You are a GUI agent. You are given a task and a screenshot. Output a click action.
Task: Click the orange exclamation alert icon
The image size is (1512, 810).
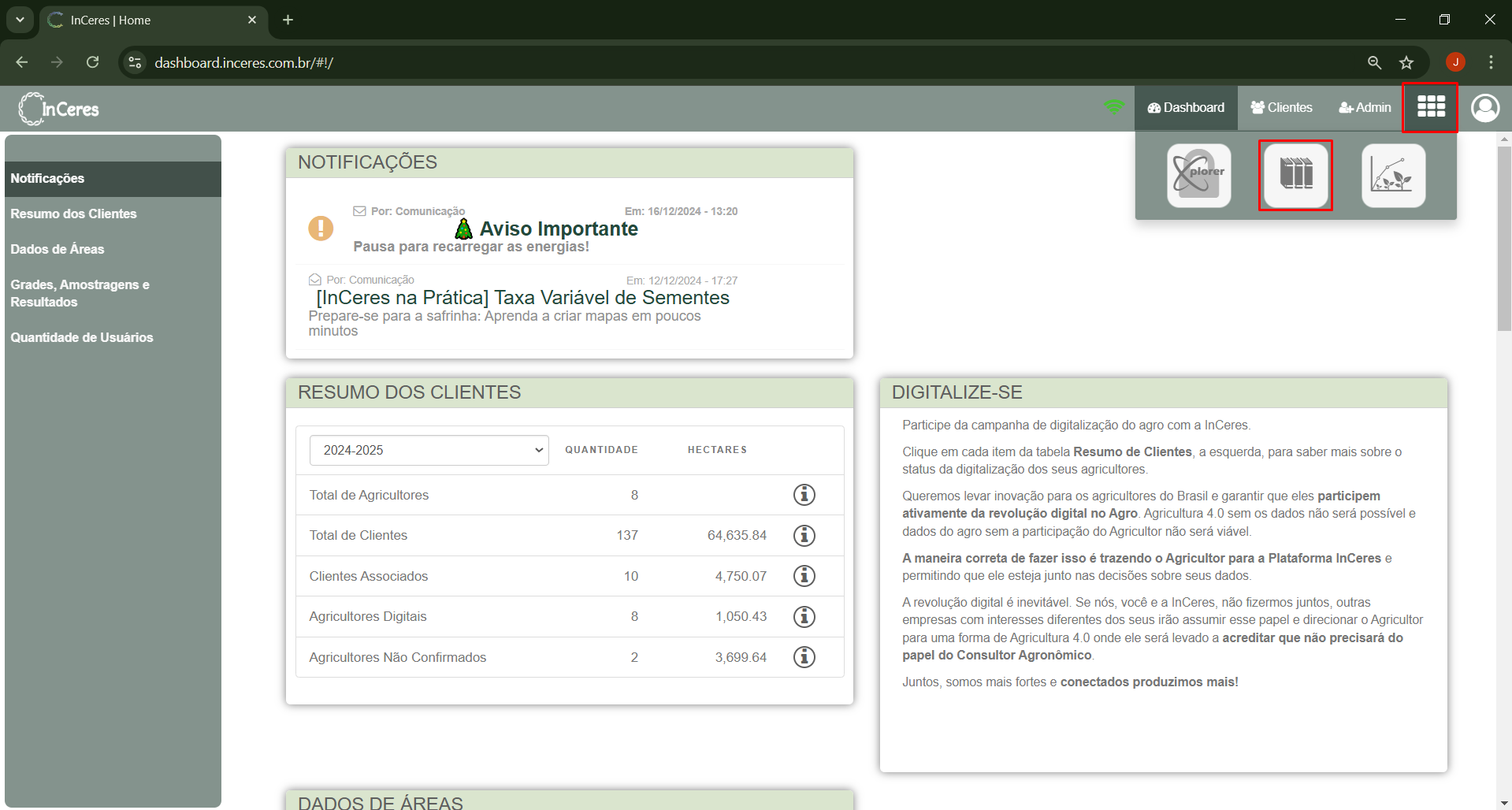321,229
